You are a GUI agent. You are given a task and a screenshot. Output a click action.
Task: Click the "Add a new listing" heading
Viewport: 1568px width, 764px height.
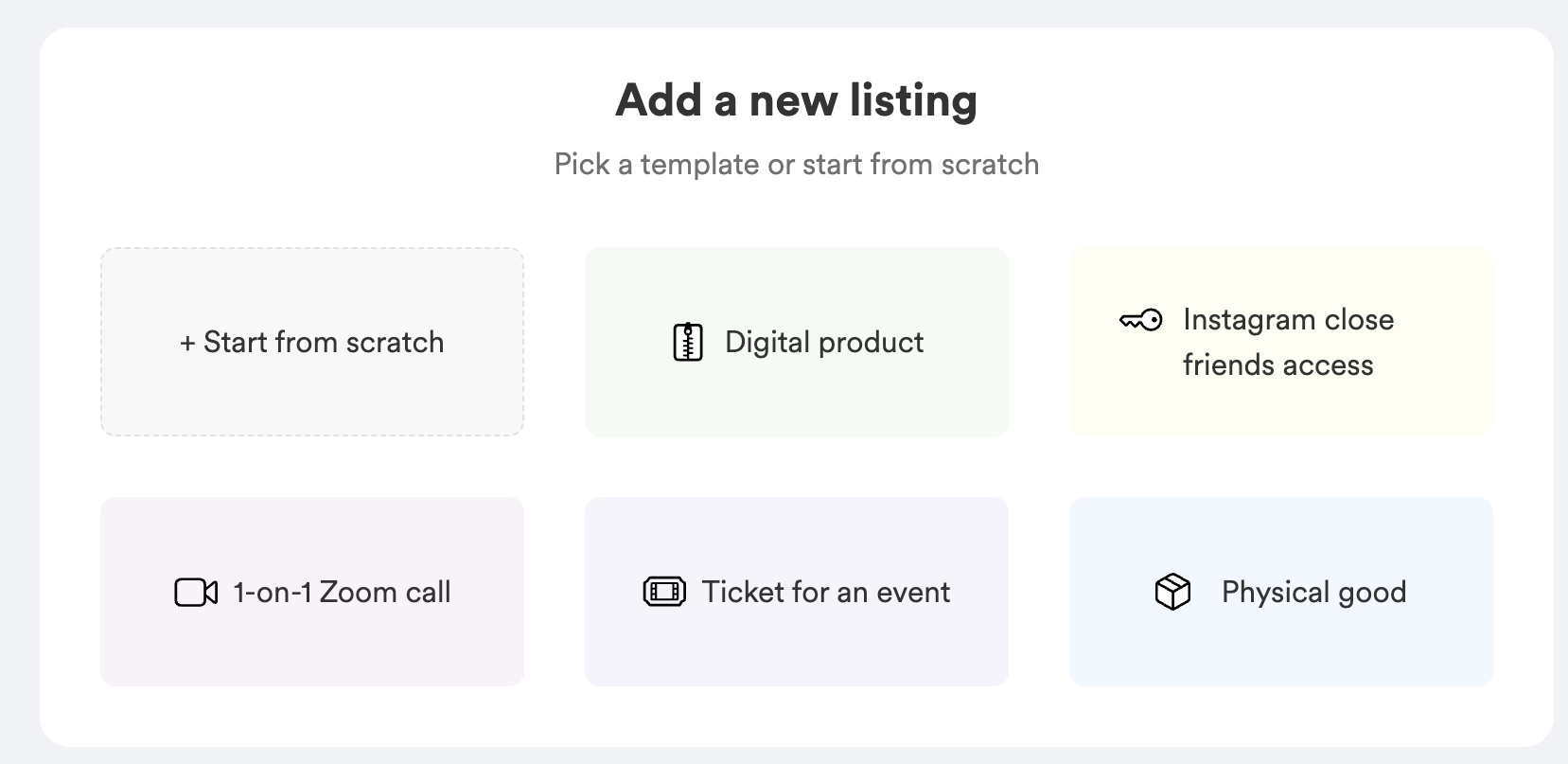pyautogui.click(x=796, y=100)
